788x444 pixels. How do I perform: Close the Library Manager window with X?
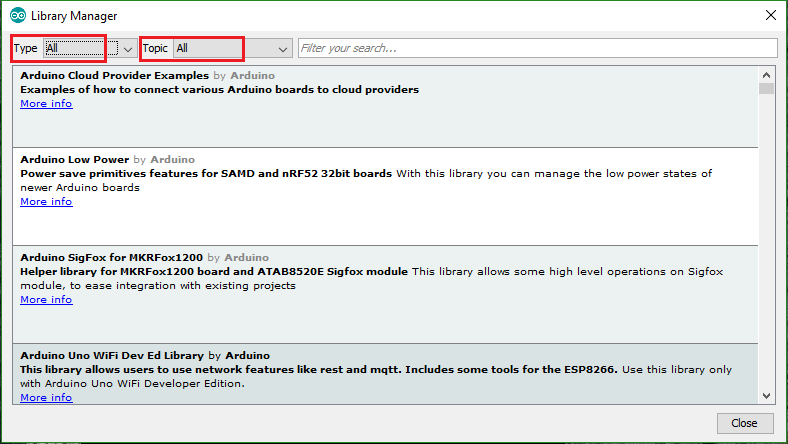click(x=770, y=16)
